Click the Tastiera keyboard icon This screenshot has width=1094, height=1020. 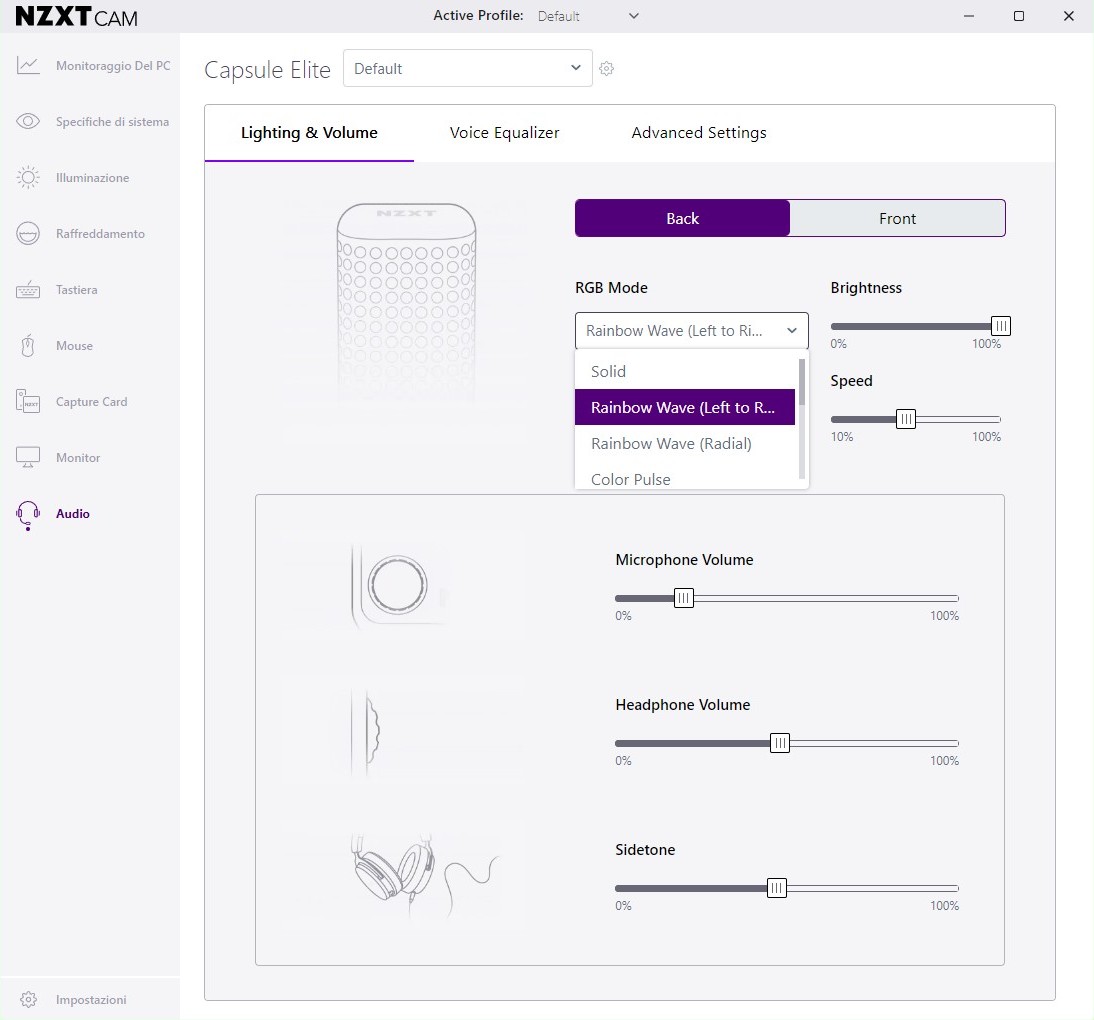(28, 290)
